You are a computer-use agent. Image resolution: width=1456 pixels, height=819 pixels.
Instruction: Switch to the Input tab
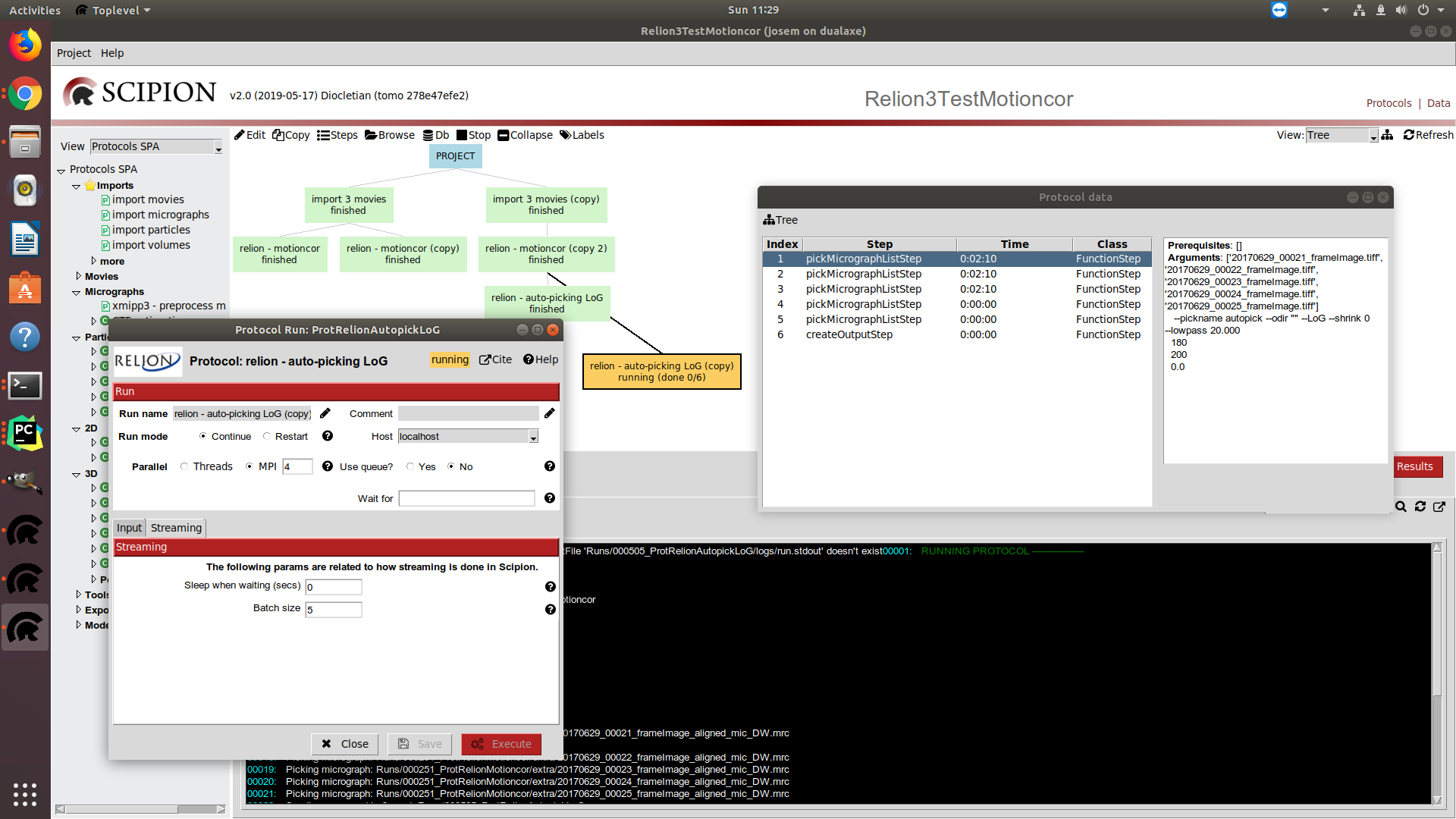click(x=129, y=528)
